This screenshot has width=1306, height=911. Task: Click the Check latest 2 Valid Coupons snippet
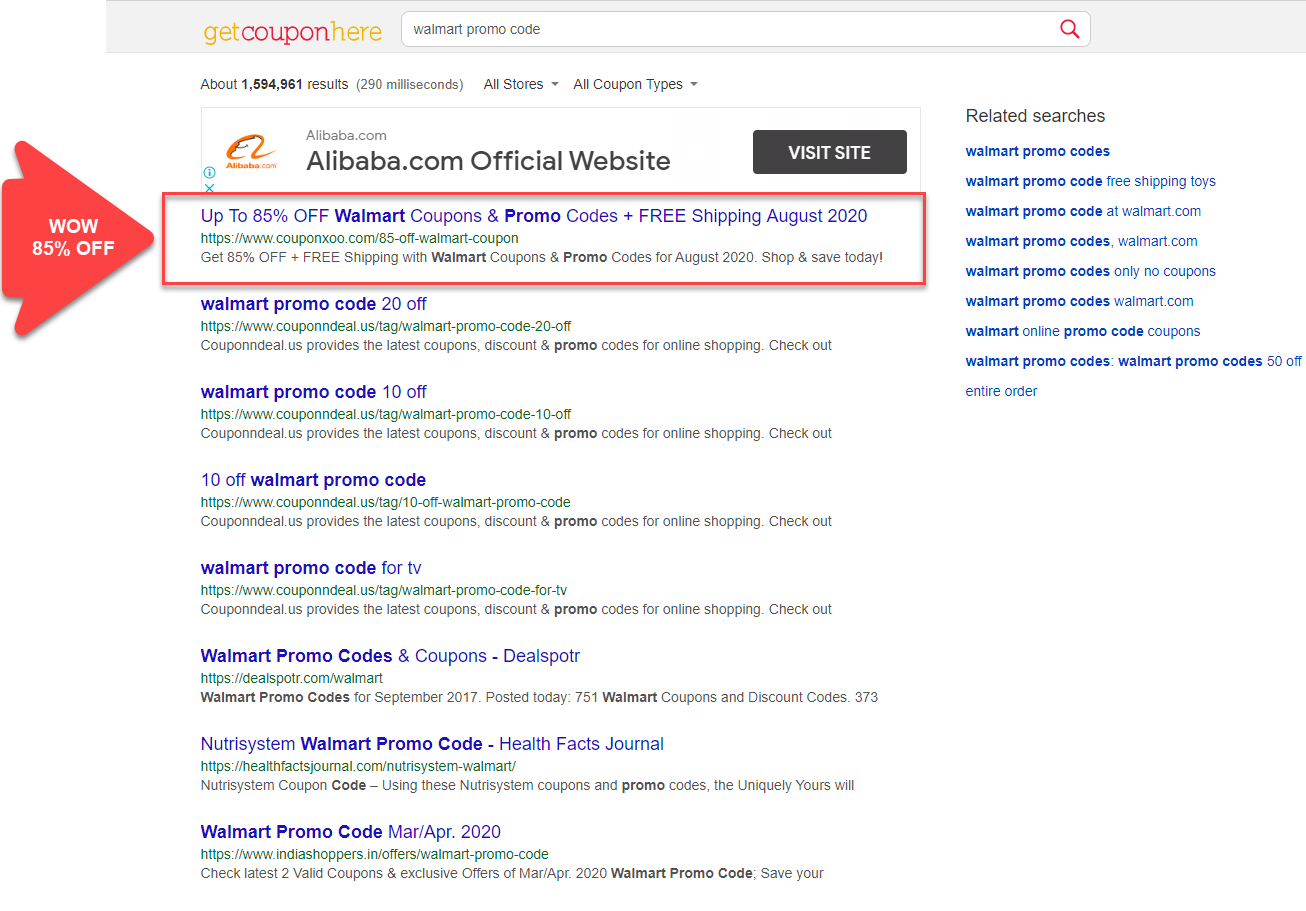(x=512, y=873)
